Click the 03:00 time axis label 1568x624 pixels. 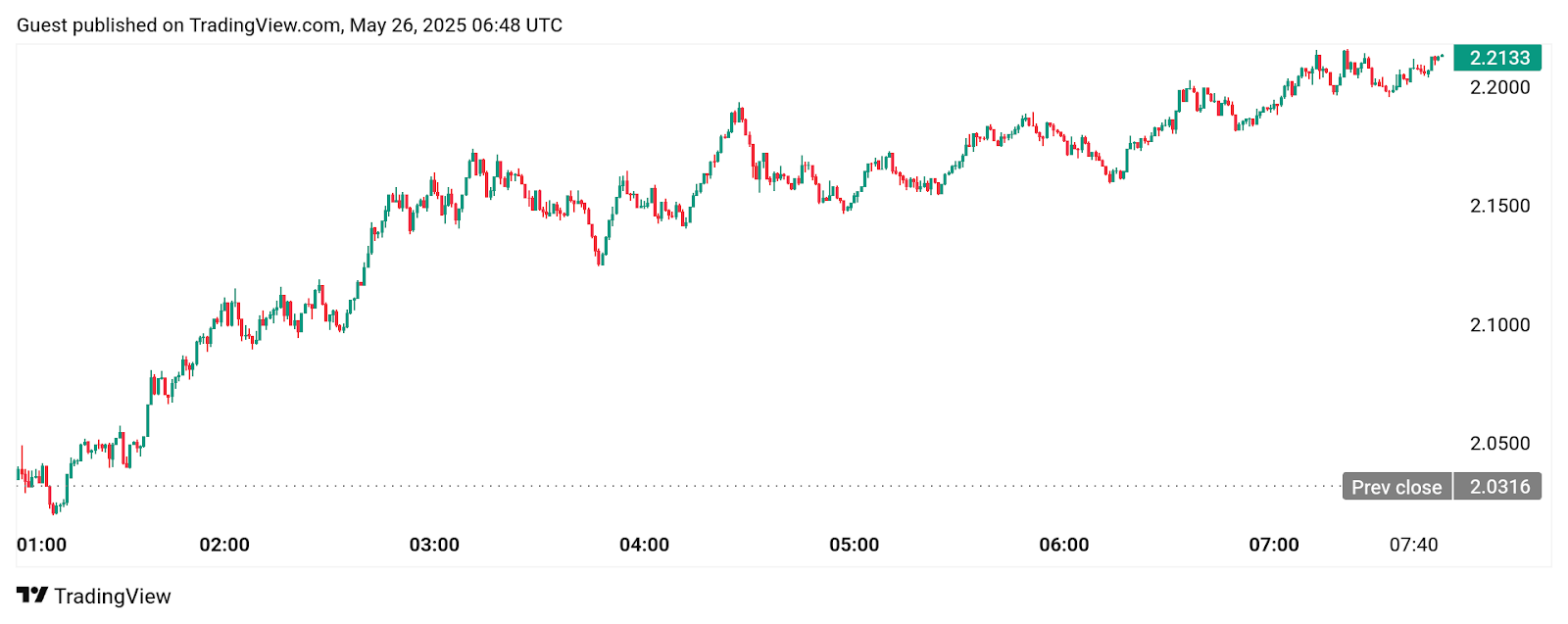click(x=434, y=545)
